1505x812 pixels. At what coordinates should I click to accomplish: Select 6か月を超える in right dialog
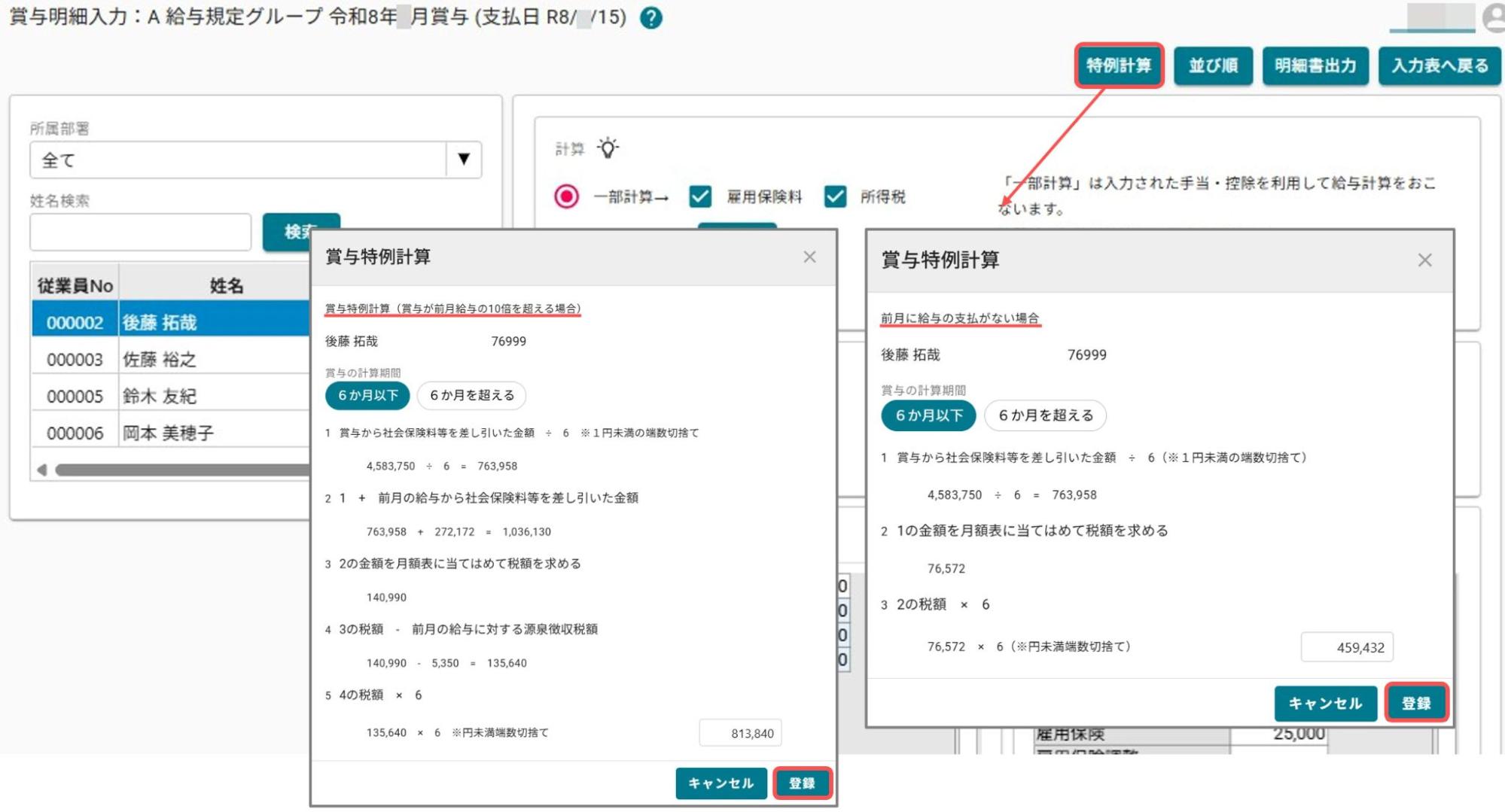click(1045, 415)
